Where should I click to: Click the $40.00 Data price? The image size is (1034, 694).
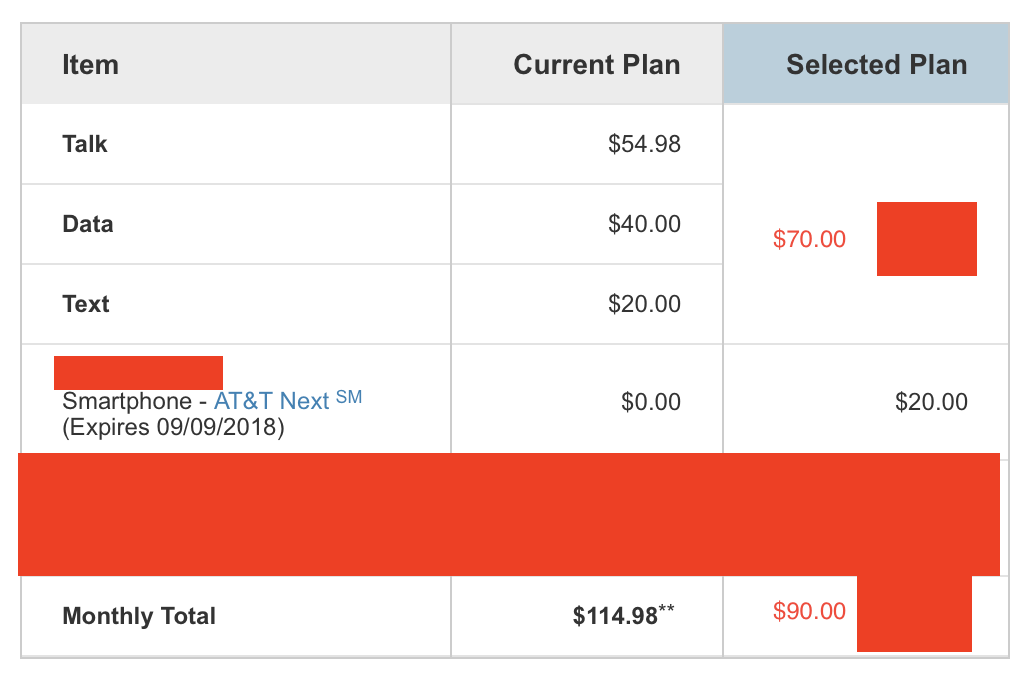point(644,224)
